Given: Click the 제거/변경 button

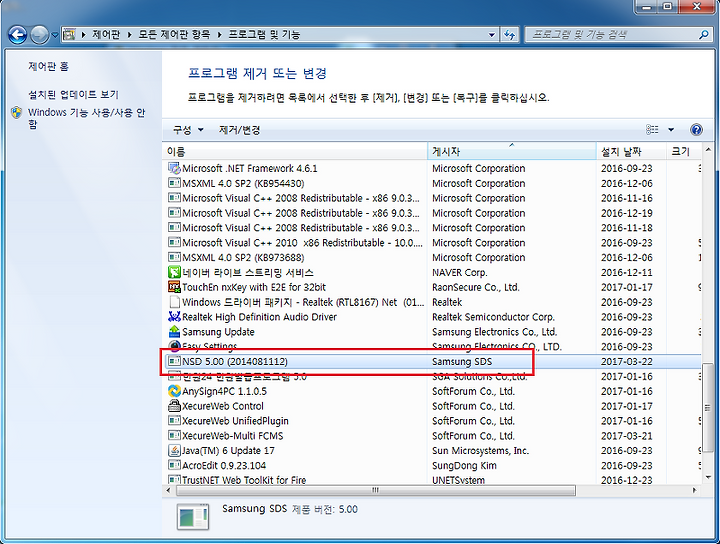Looking at the screenshot, I should pos(239,130).
